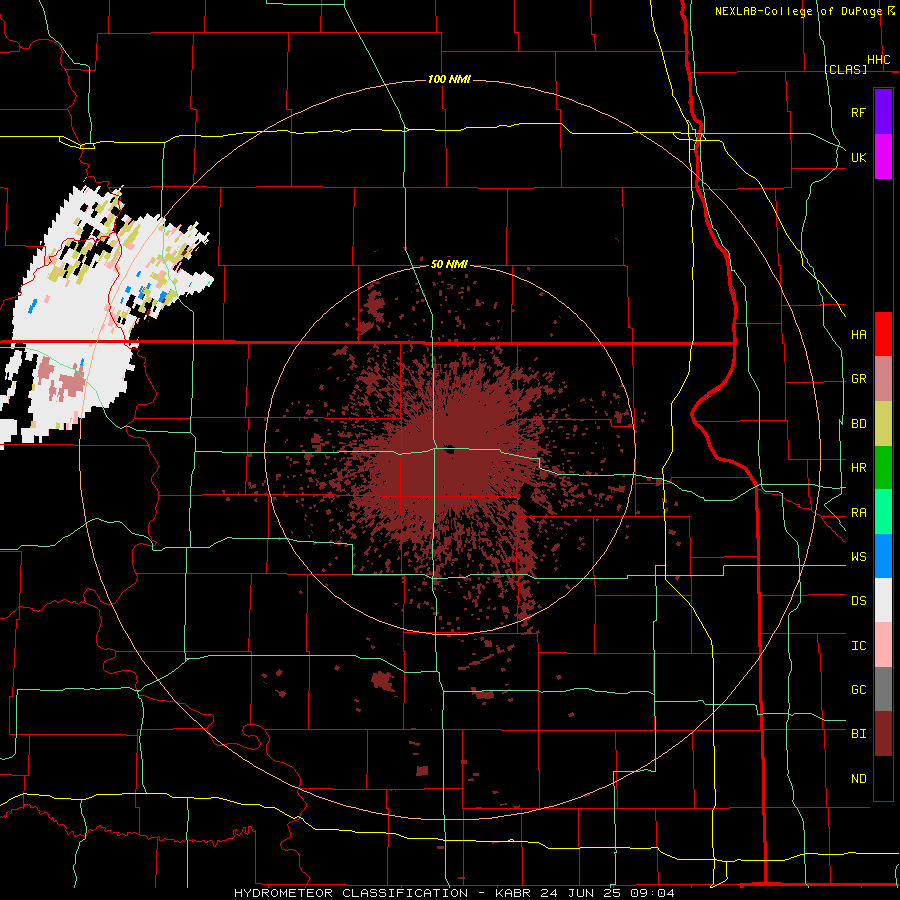Screen dimensions: 900x900
Task: Click the 'HHC' product code text
Action: tap(878, 60)
